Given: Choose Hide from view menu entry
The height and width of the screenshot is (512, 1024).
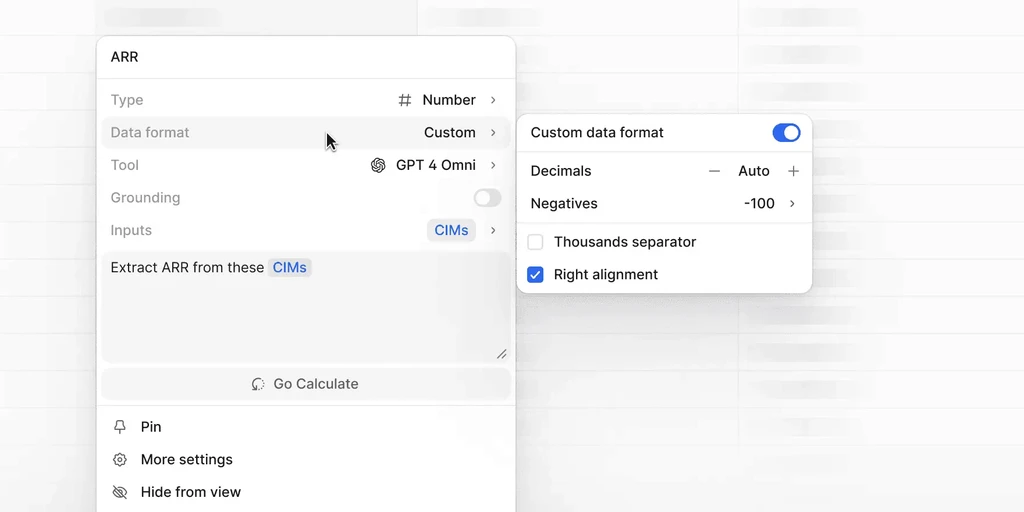Looking at the screenshot, I should 306,492.
